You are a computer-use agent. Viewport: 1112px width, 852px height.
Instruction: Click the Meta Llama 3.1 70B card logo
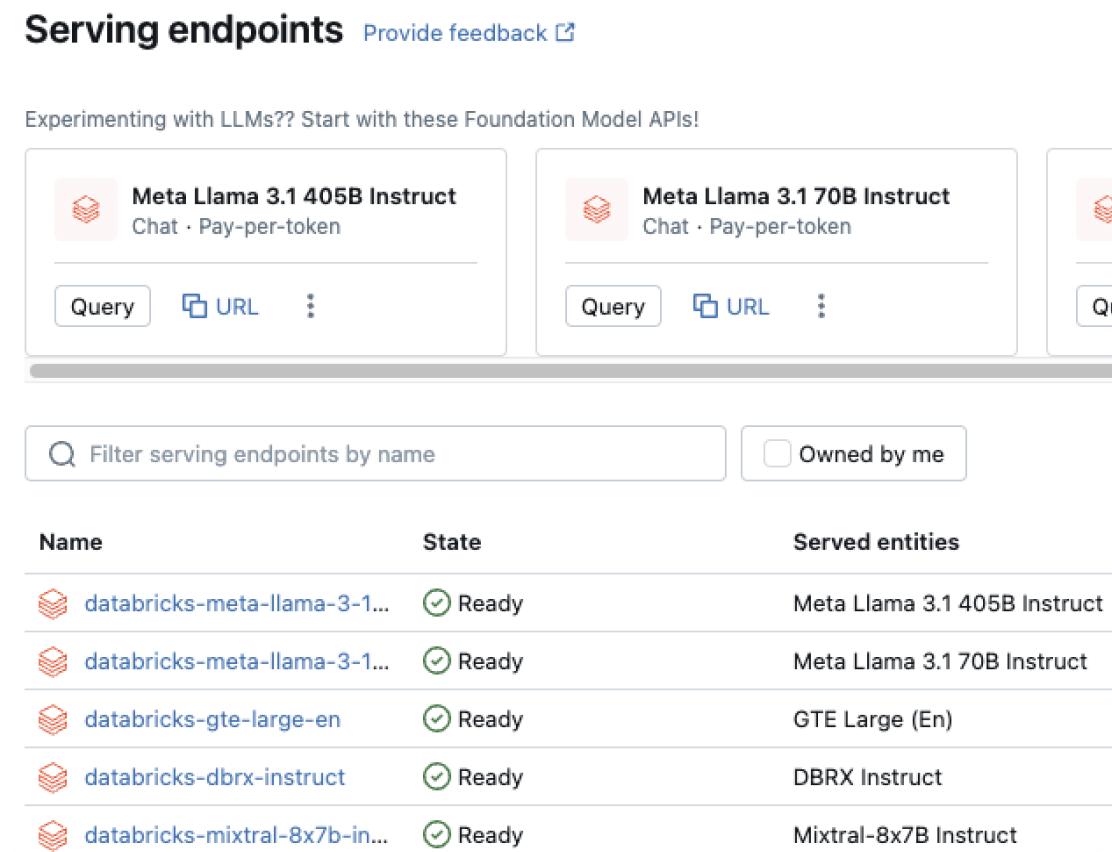[597, 210]
